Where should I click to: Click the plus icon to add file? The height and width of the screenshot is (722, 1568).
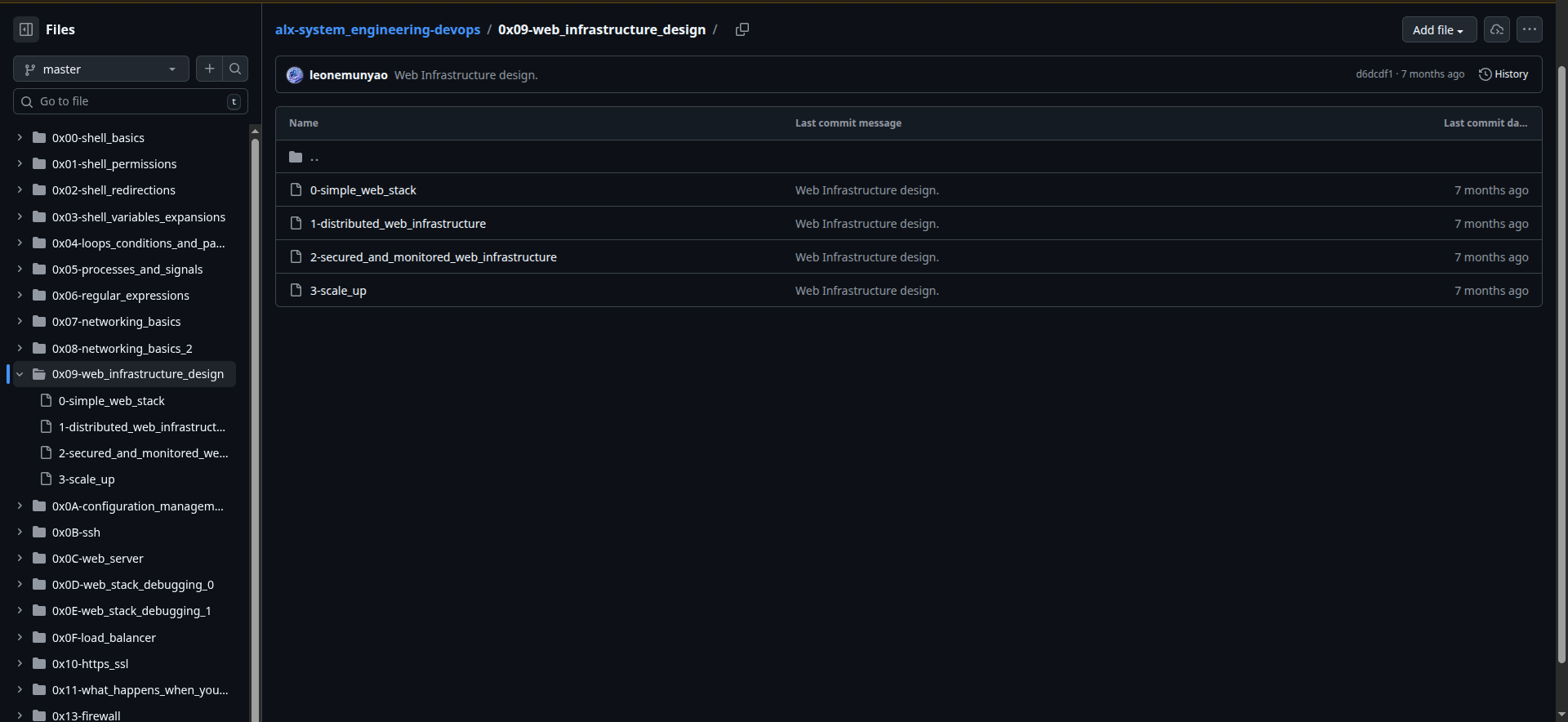(x=210, y=69)
